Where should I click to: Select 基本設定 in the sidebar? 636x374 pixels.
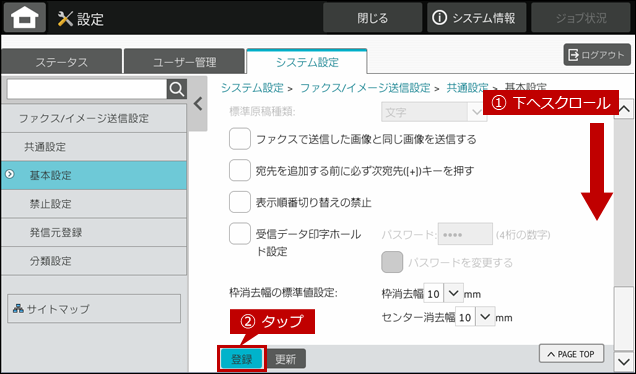coord(94,175)
